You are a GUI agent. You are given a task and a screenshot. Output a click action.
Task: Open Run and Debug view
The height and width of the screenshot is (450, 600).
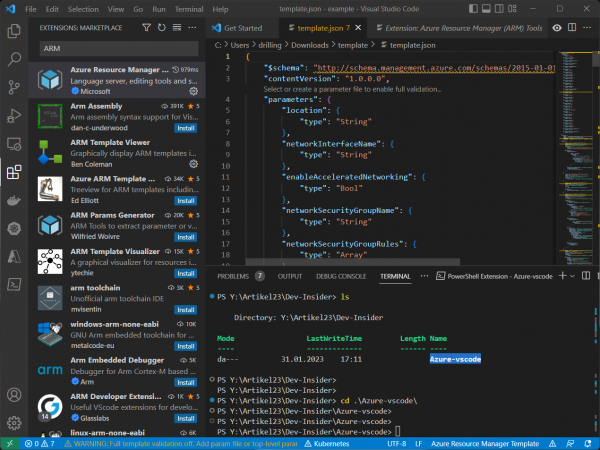(14, 116)
